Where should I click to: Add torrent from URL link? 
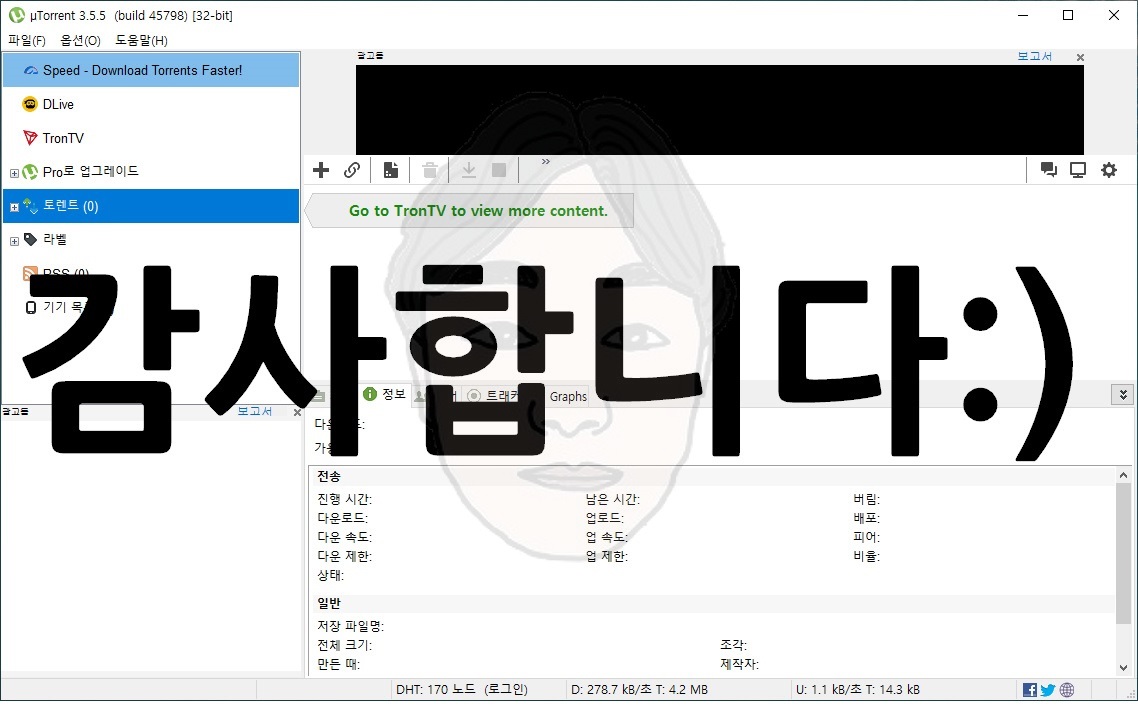(352, 170)
